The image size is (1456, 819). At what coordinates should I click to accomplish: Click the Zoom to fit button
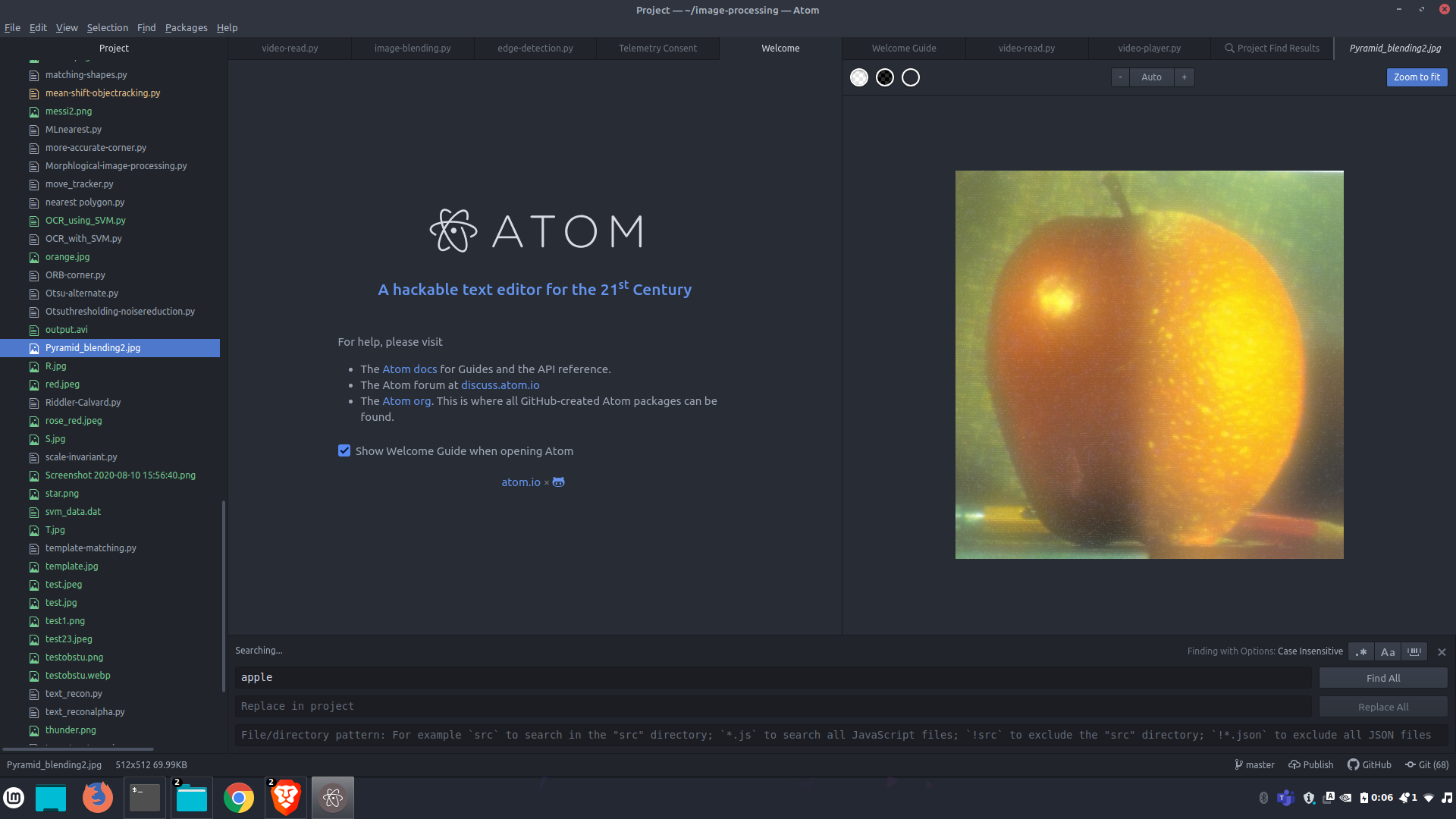coord(1416,77)
